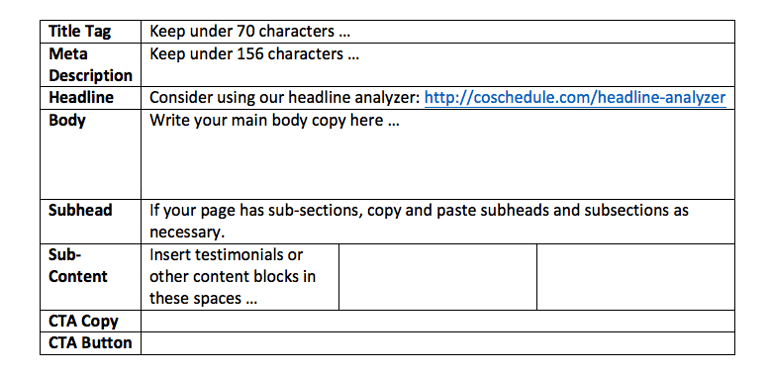Click the subheads and subsections instruction text

[419, 221]
